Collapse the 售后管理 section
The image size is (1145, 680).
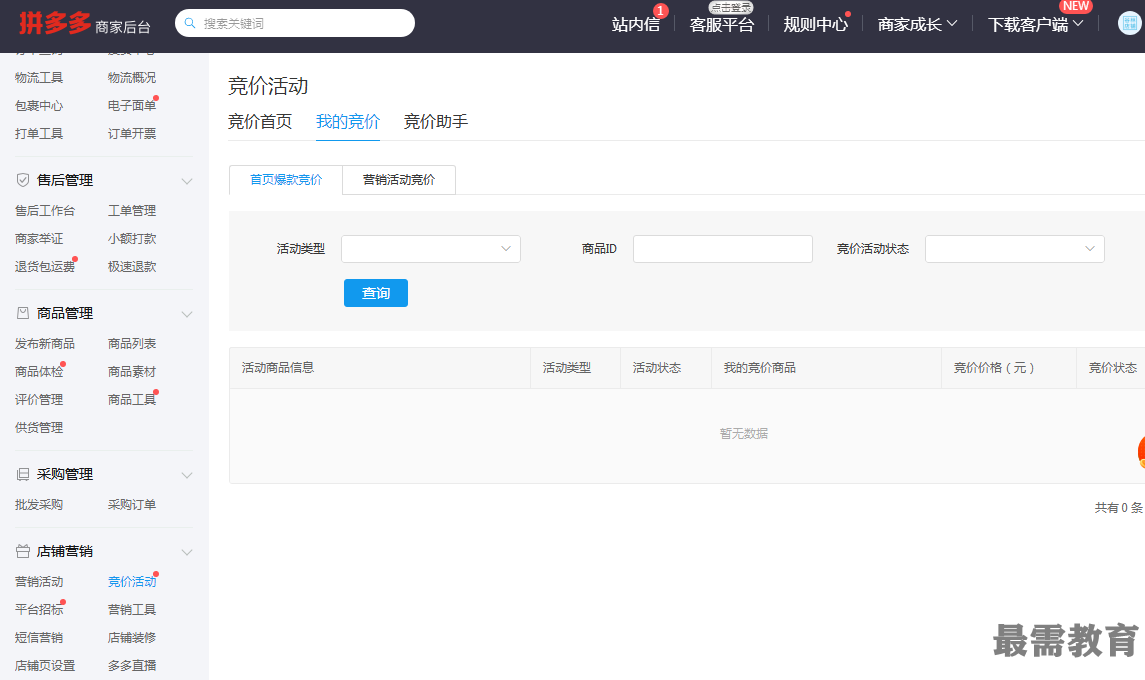click(x=187, y=180)
